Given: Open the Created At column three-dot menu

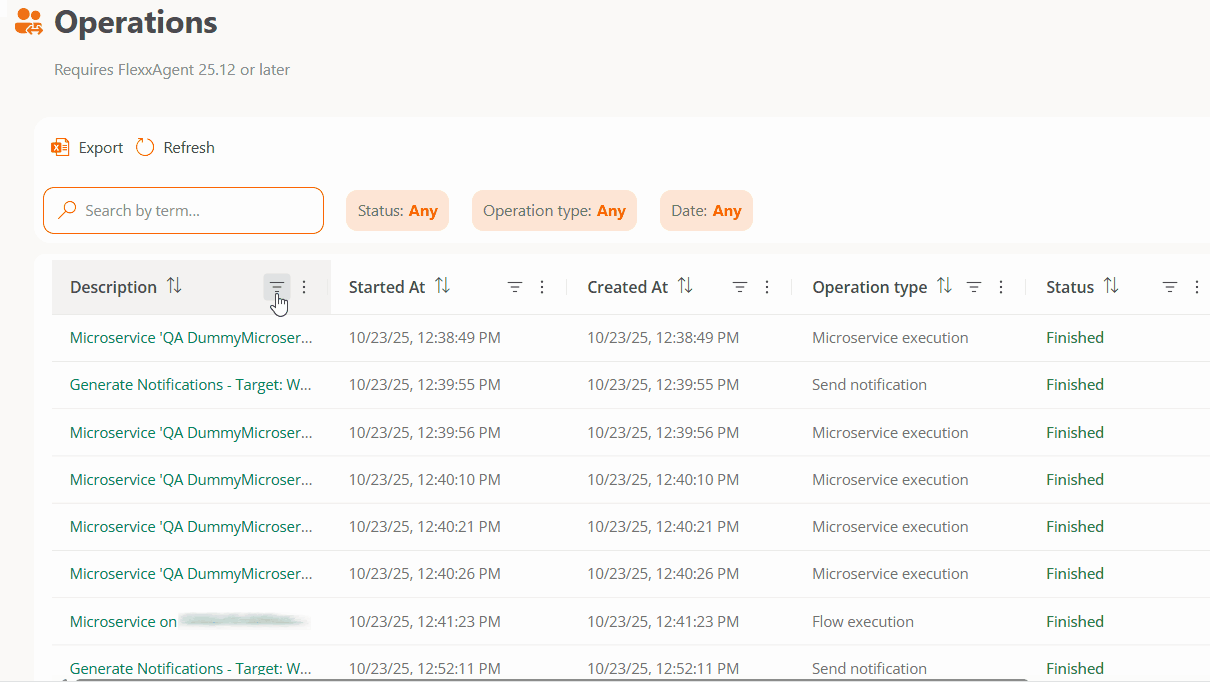Looking at the screenshot, I should (x=767, y=287).
